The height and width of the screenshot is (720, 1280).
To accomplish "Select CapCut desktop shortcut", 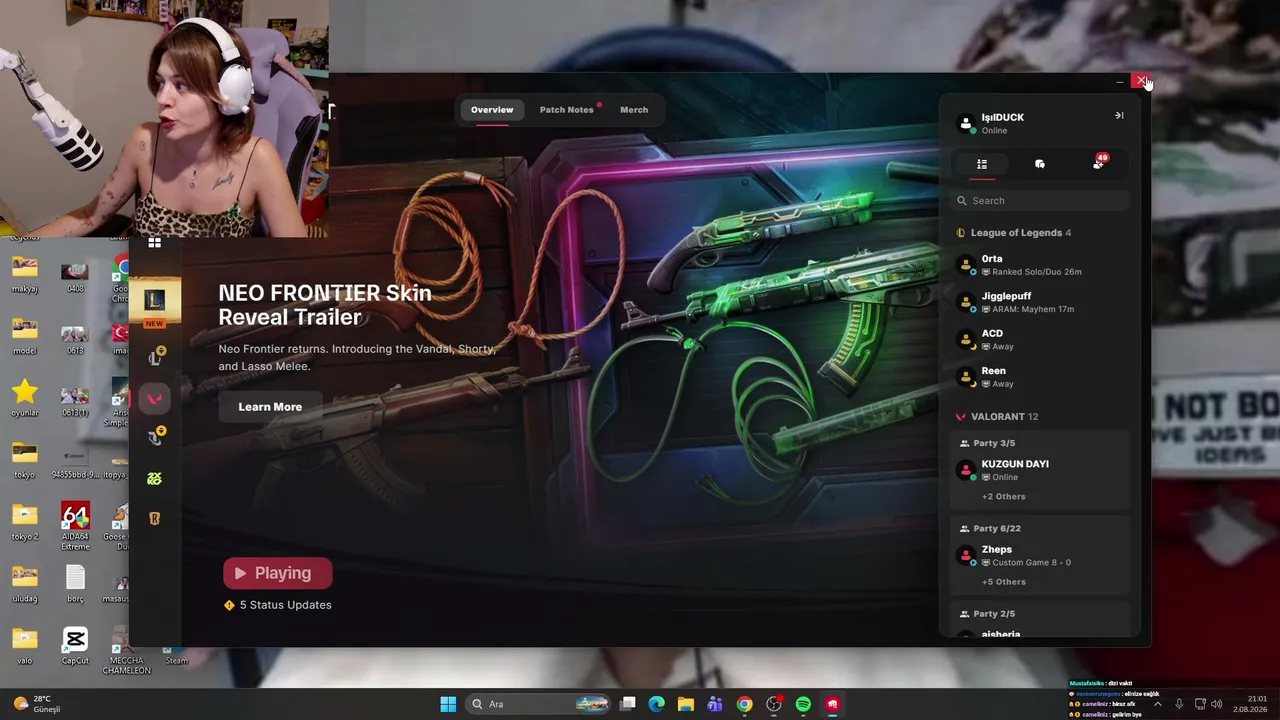I will click(x=75, y=646).
